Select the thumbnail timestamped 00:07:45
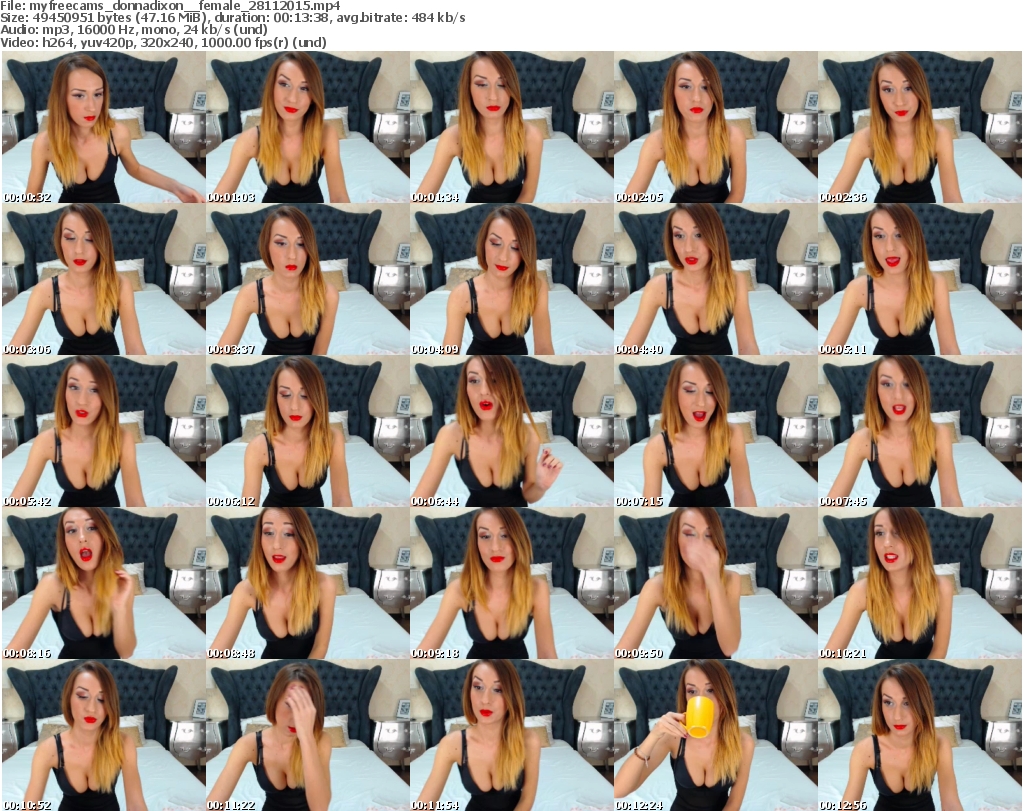 tap(920, 432)
